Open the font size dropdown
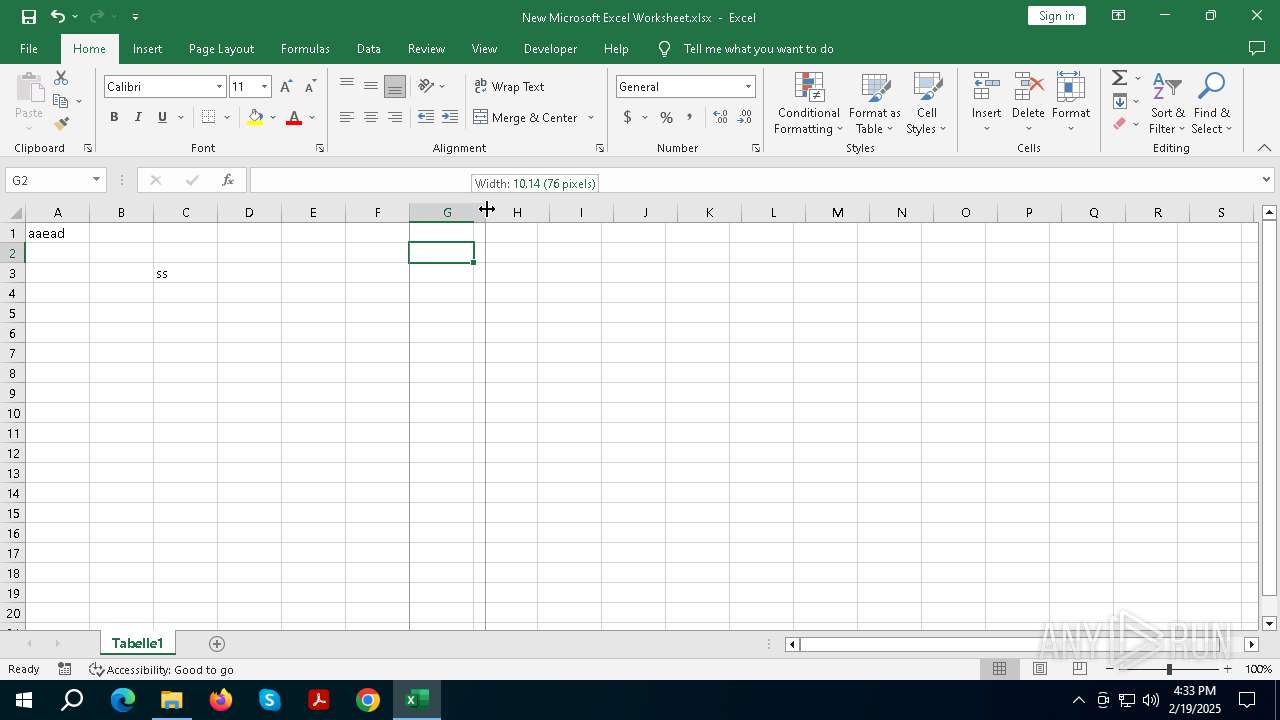The image size is (1280, 720). coord(264,87)
